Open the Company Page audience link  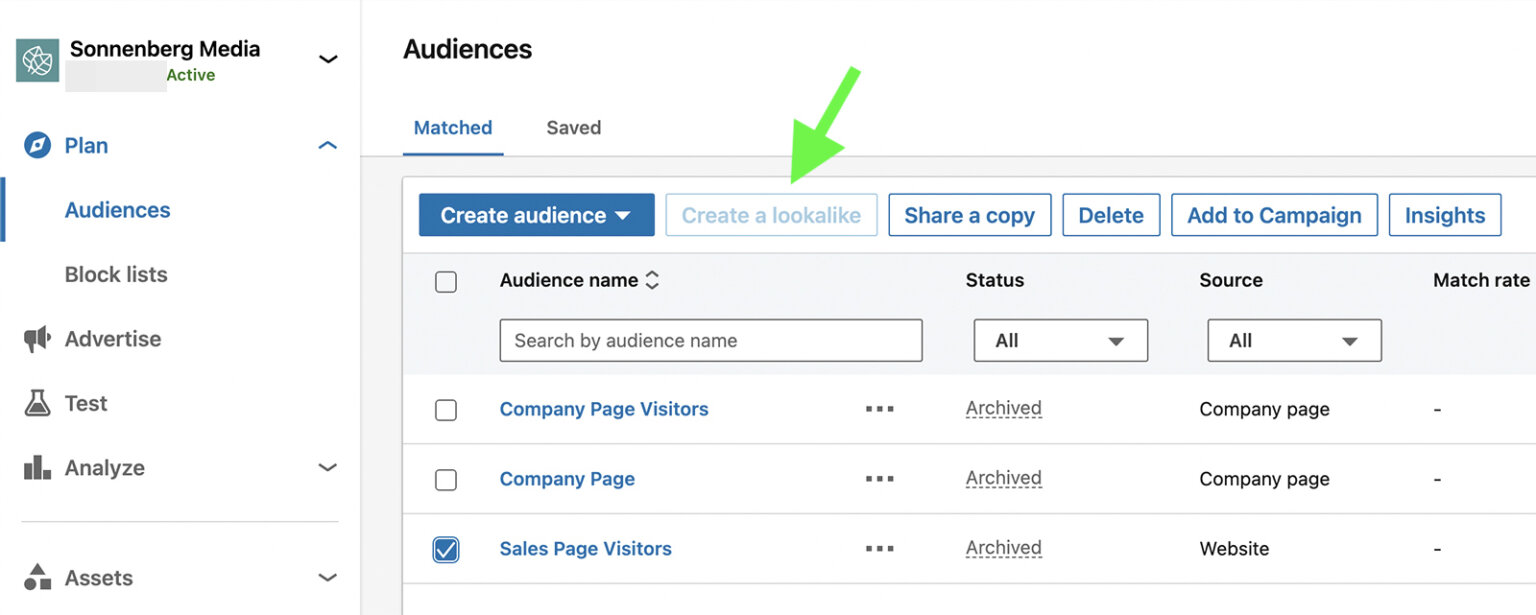[567, 479]
